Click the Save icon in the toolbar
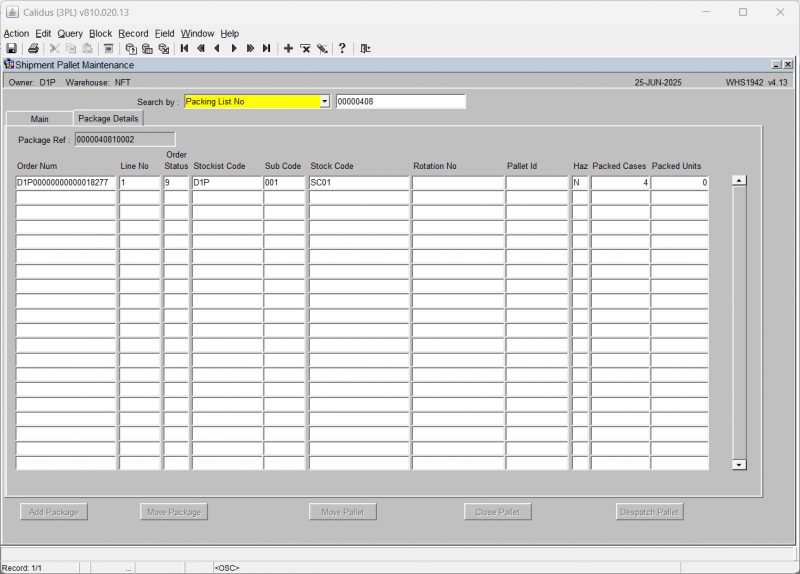The width and height of the screenshot is (800, 574). pyautogui.click(x=11, y=48)
